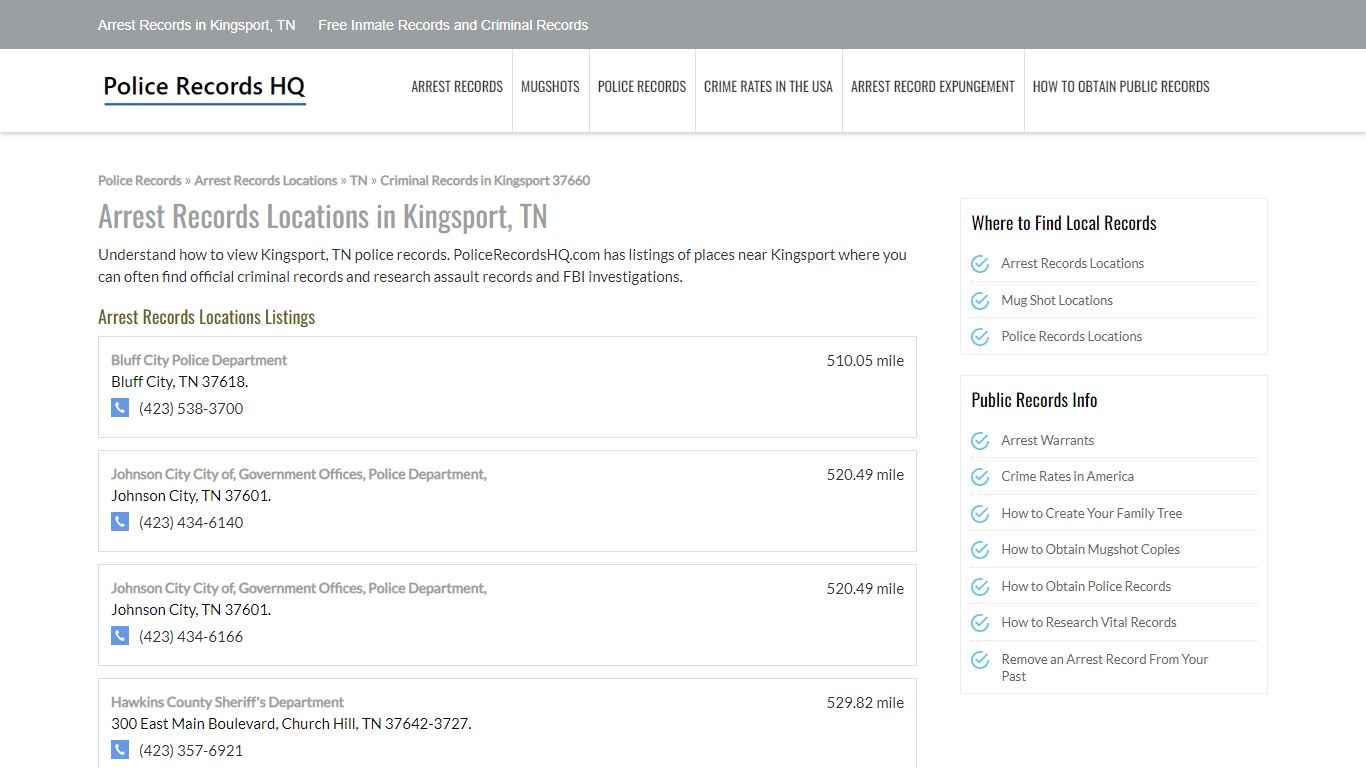Click phone number (423) 434-6140
Image resolution: width=1366 pixels, height=768 pixels.
191,522
